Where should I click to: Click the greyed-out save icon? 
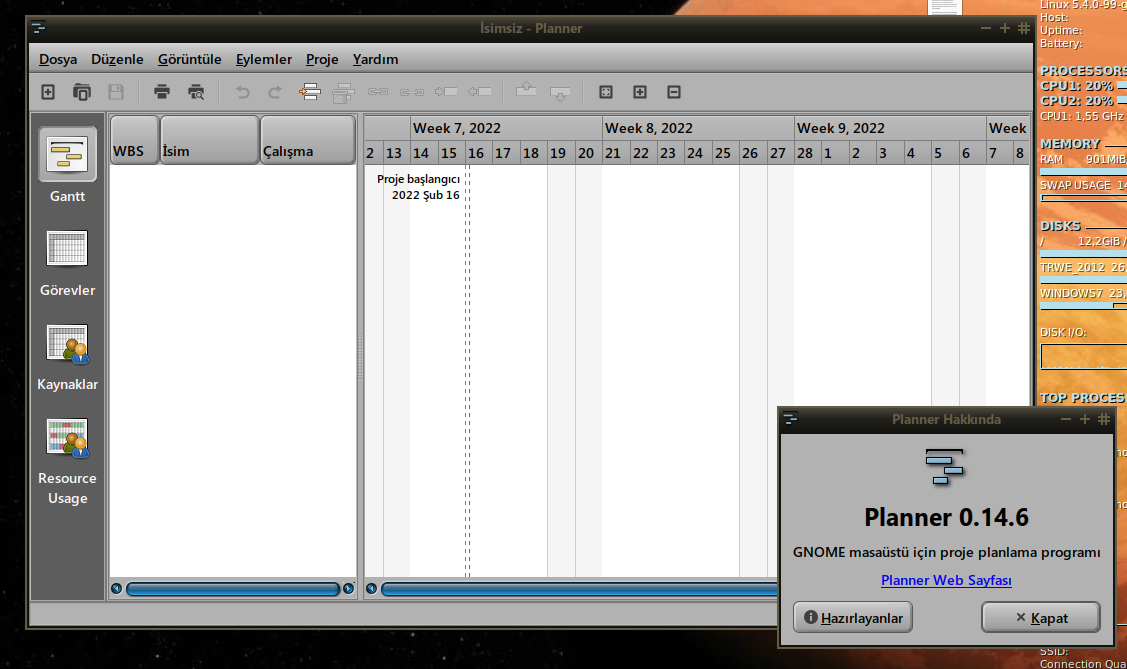(x=116, y=92)
